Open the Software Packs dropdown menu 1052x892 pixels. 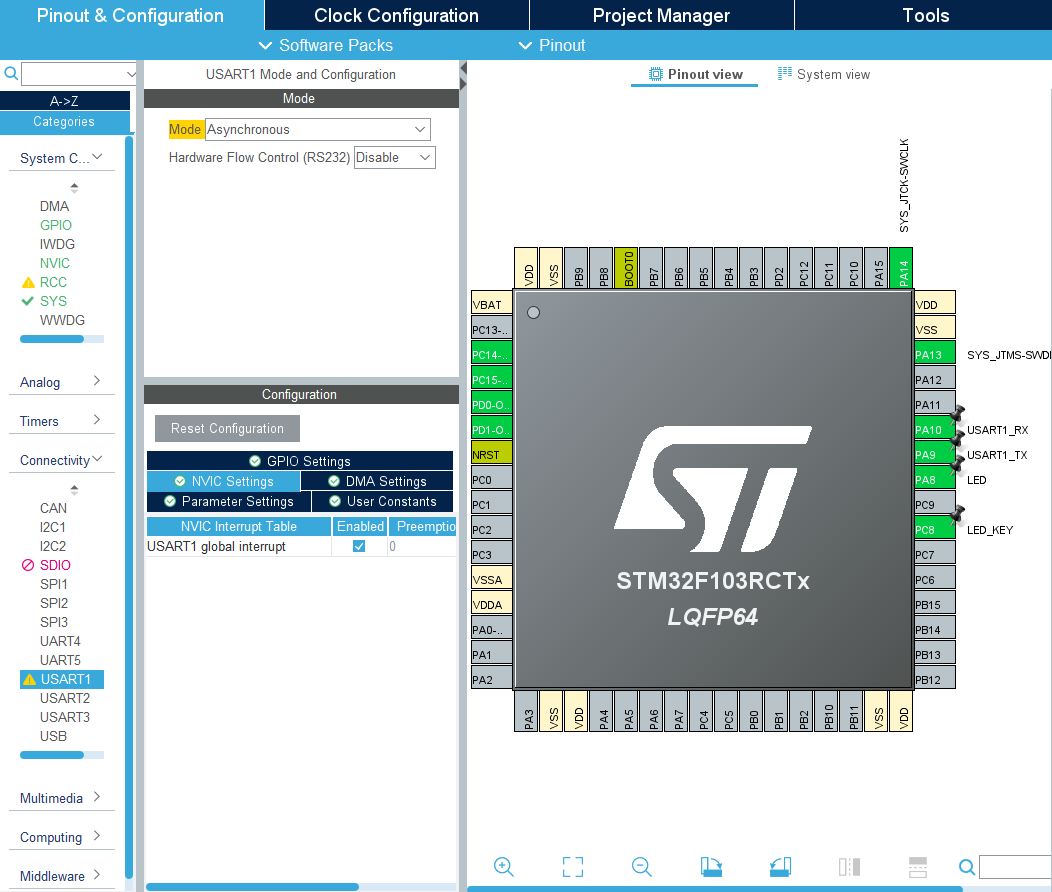coord(325,46)
